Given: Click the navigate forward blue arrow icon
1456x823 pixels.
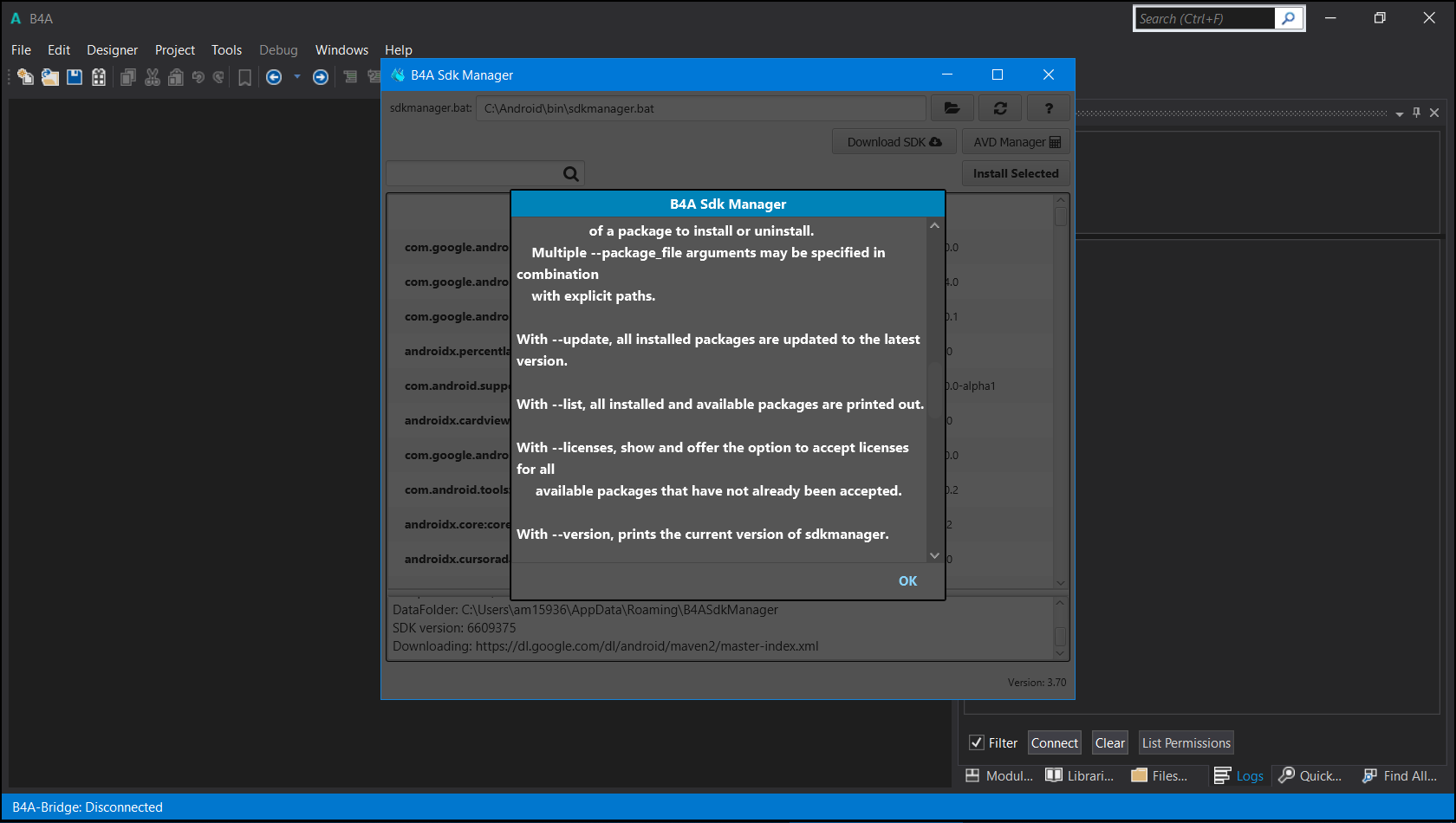Looking at the screenshot, I should [x=321, y=77].
